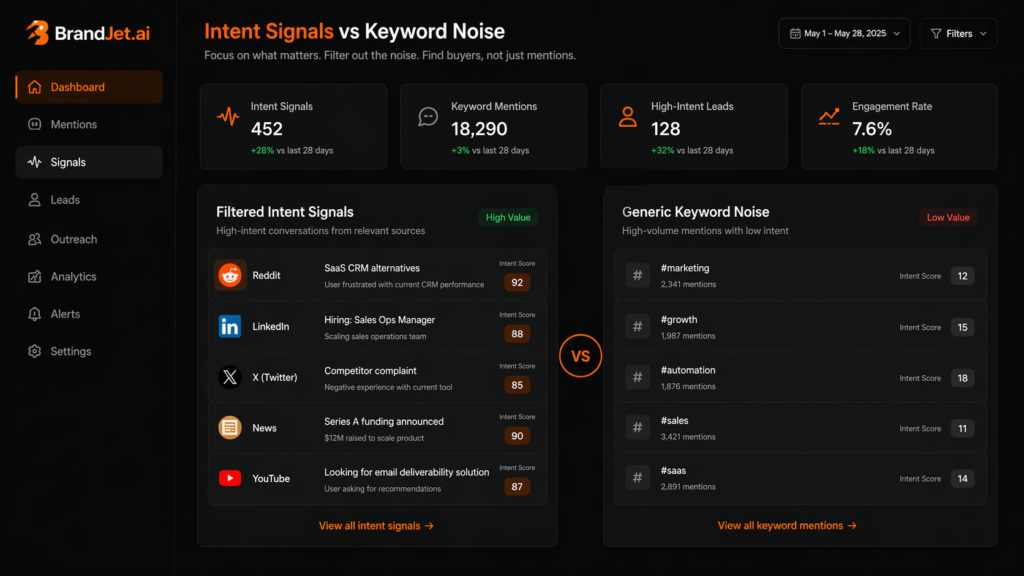Click the Outreach people icon
Viewport: 1024px width, 576px height.
pos(35,239)
